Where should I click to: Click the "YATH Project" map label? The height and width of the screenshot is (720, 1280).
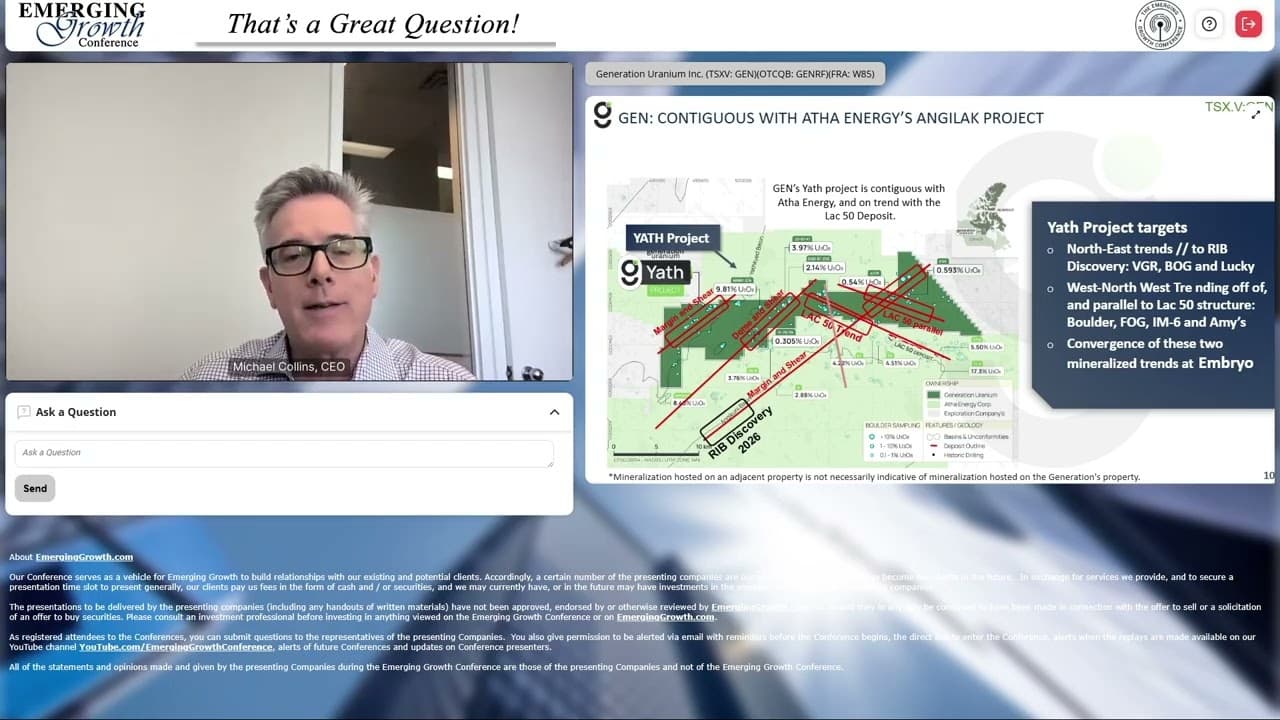click(x=671, y=238)
